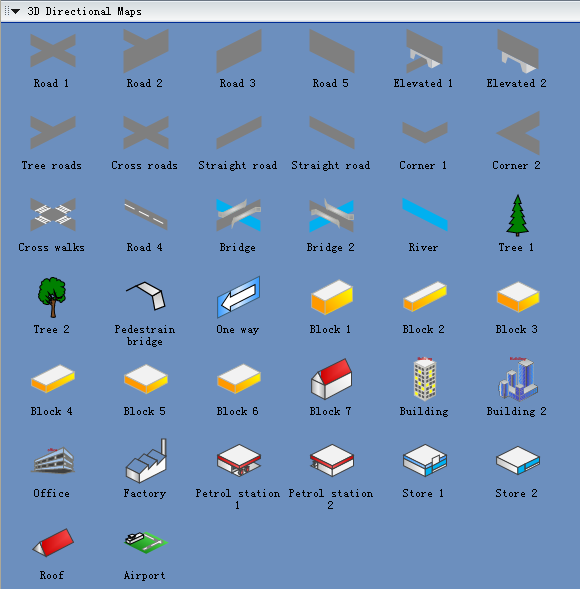The width and height of the screenshot is (580, 589).
Task: Pick the One way arrow sign
Action: pyautogui.click(x=239, y=297)
